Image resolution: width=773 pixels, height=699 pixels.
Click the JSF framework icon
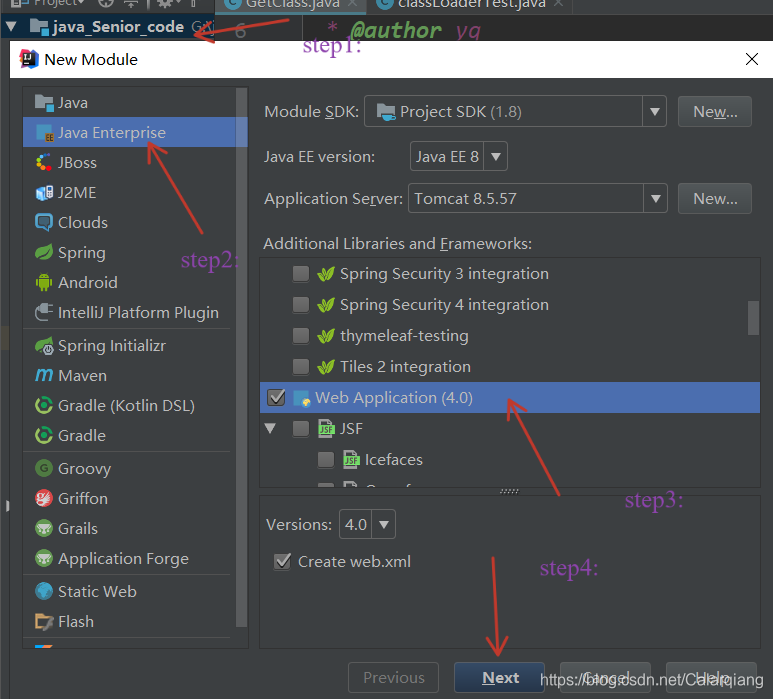(326, 429)
